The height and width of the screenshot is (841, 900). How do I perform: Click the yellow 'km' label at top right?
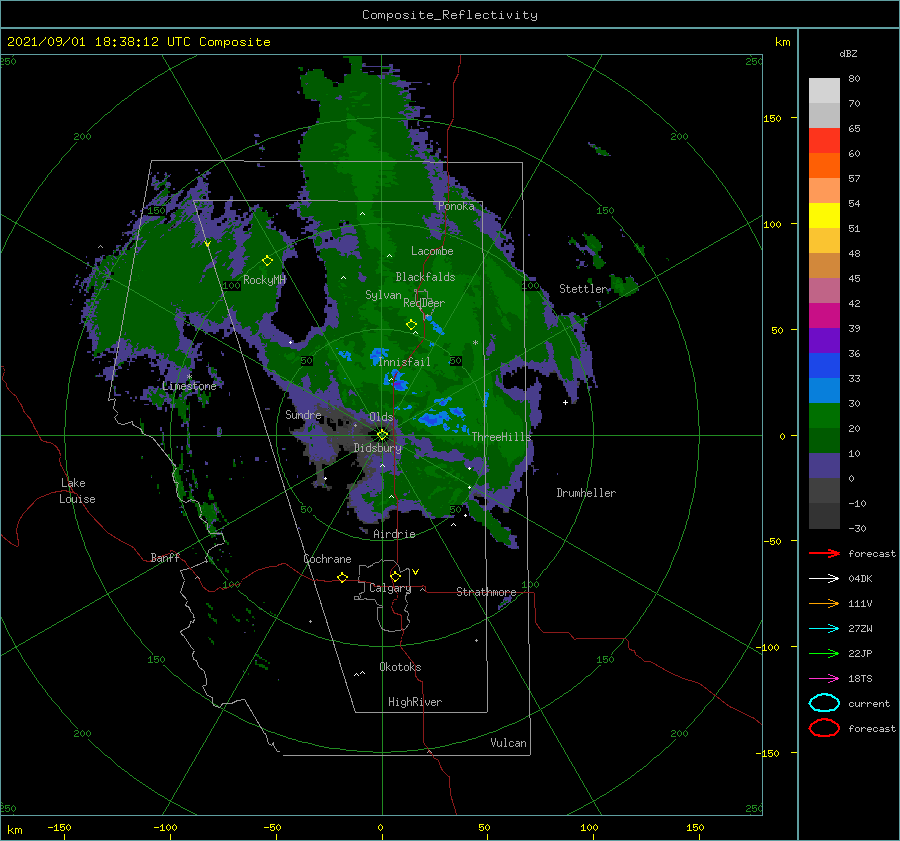[x=782, y=42]
